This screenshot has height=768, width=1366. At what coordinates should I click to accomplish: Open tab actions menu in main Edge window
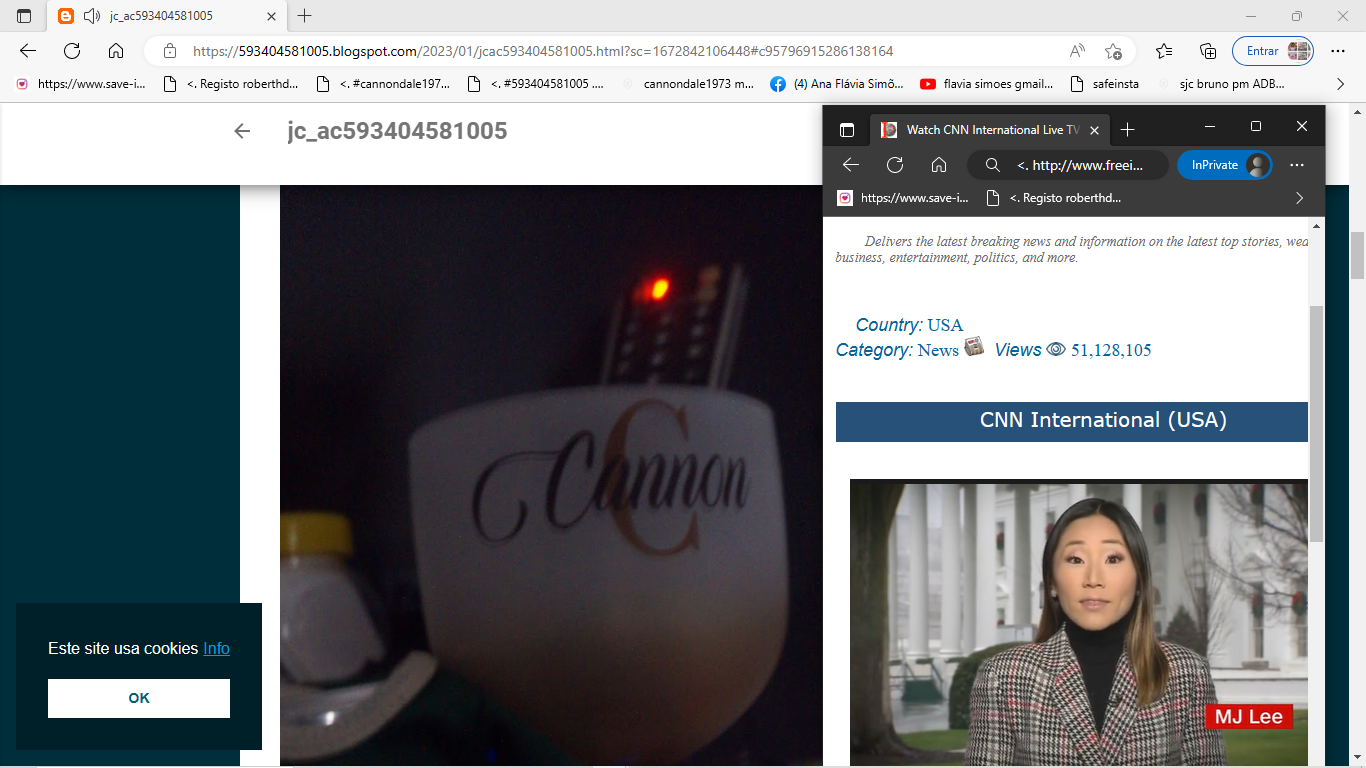[x=24, y=16]
